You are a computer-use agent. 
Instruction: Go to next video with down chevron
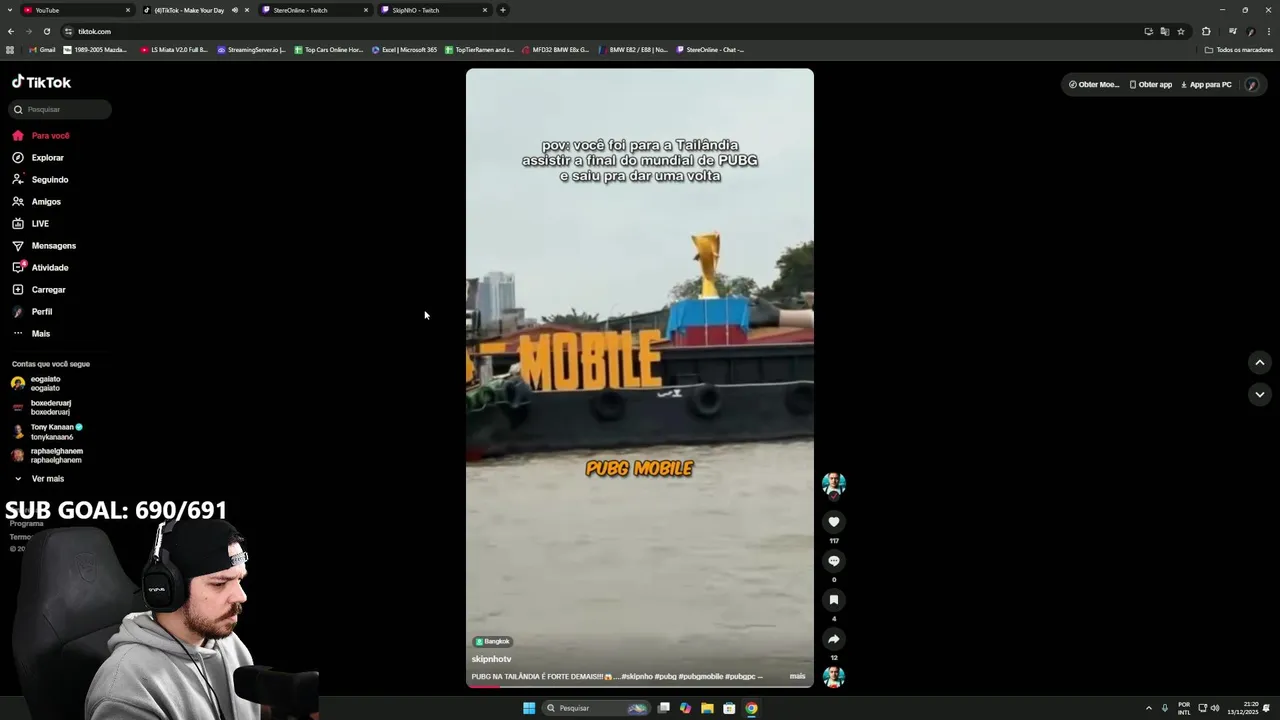click(x=1260, y=394)
